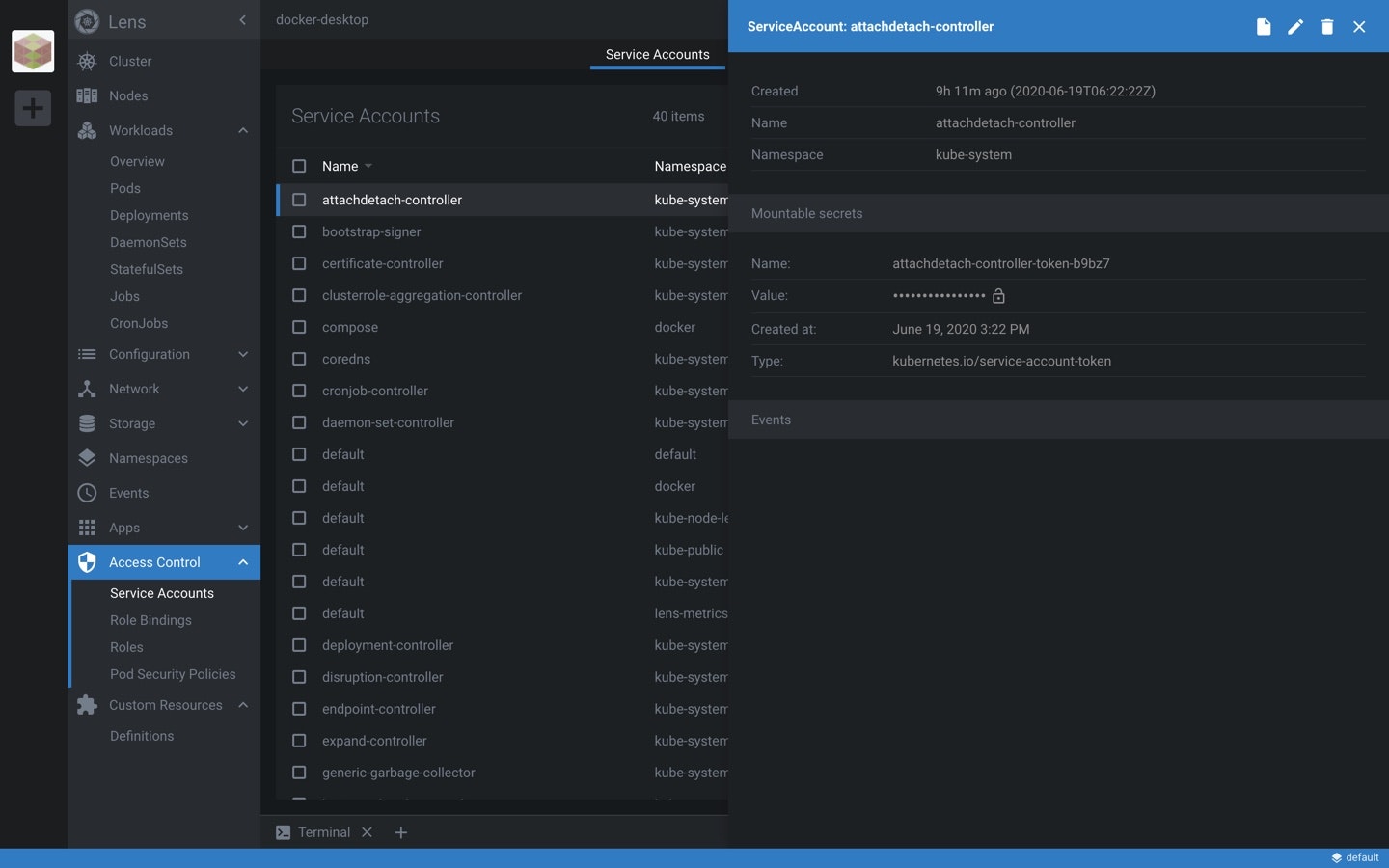This screenshot has height=868, width=1389.
Task: Open DaemonSets under Workloads
Action: tap(149, 242)
